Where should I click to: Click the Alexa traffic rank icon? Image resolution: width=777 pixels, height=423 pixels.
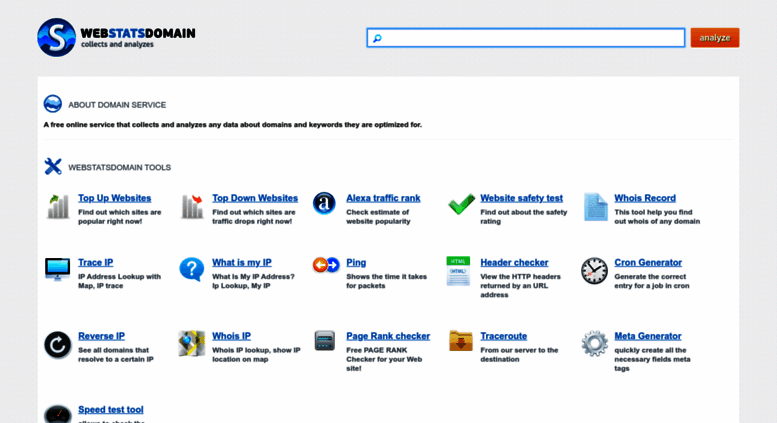click(324, 204)
